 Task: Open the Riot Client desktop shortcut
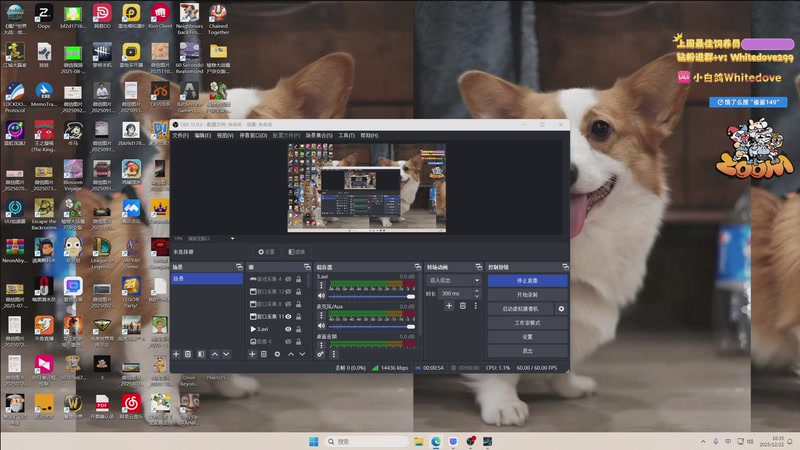pos(160,17)
